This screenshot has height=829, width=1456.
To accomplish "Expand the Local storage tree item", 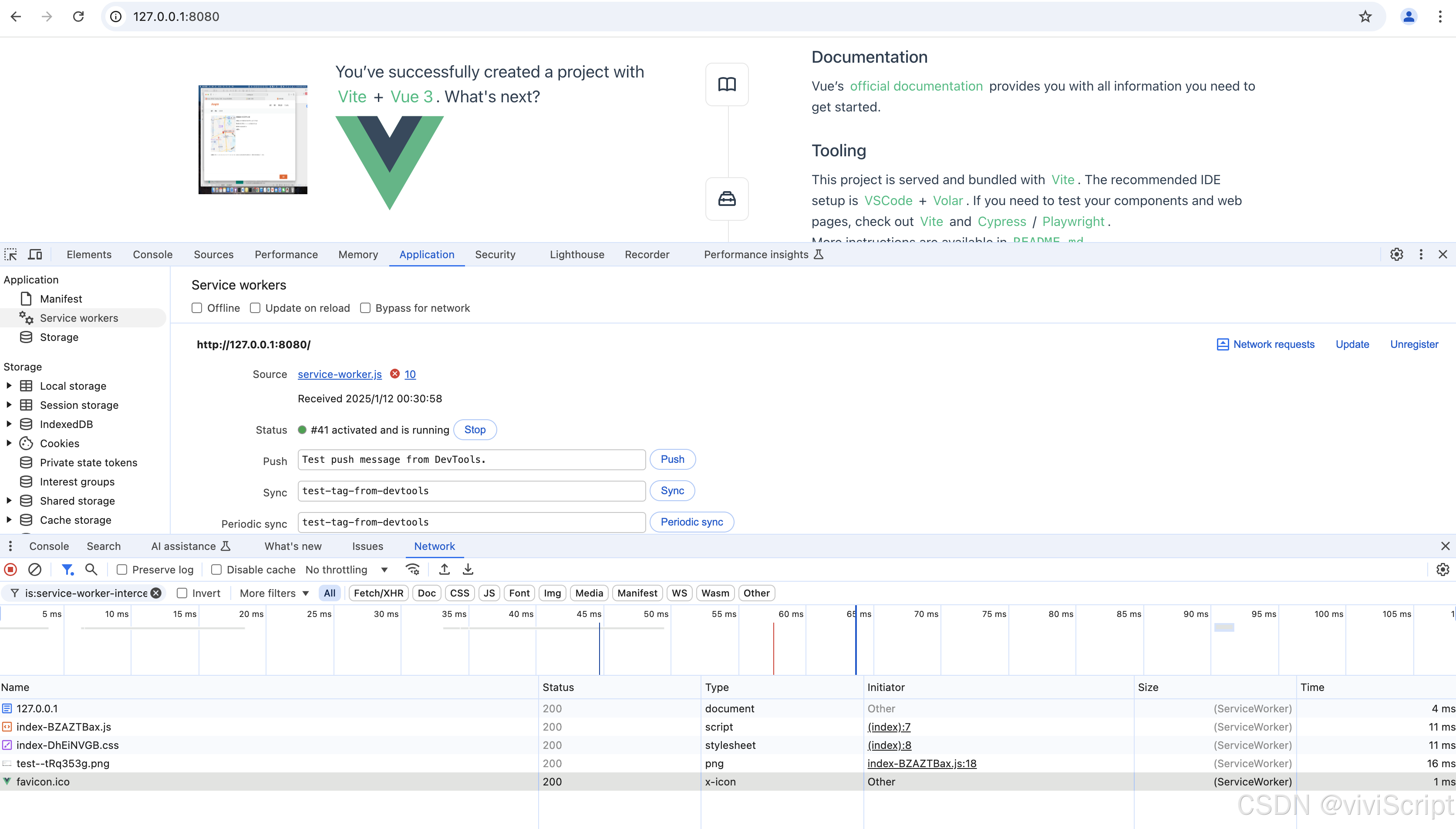I will click(9, 385).
